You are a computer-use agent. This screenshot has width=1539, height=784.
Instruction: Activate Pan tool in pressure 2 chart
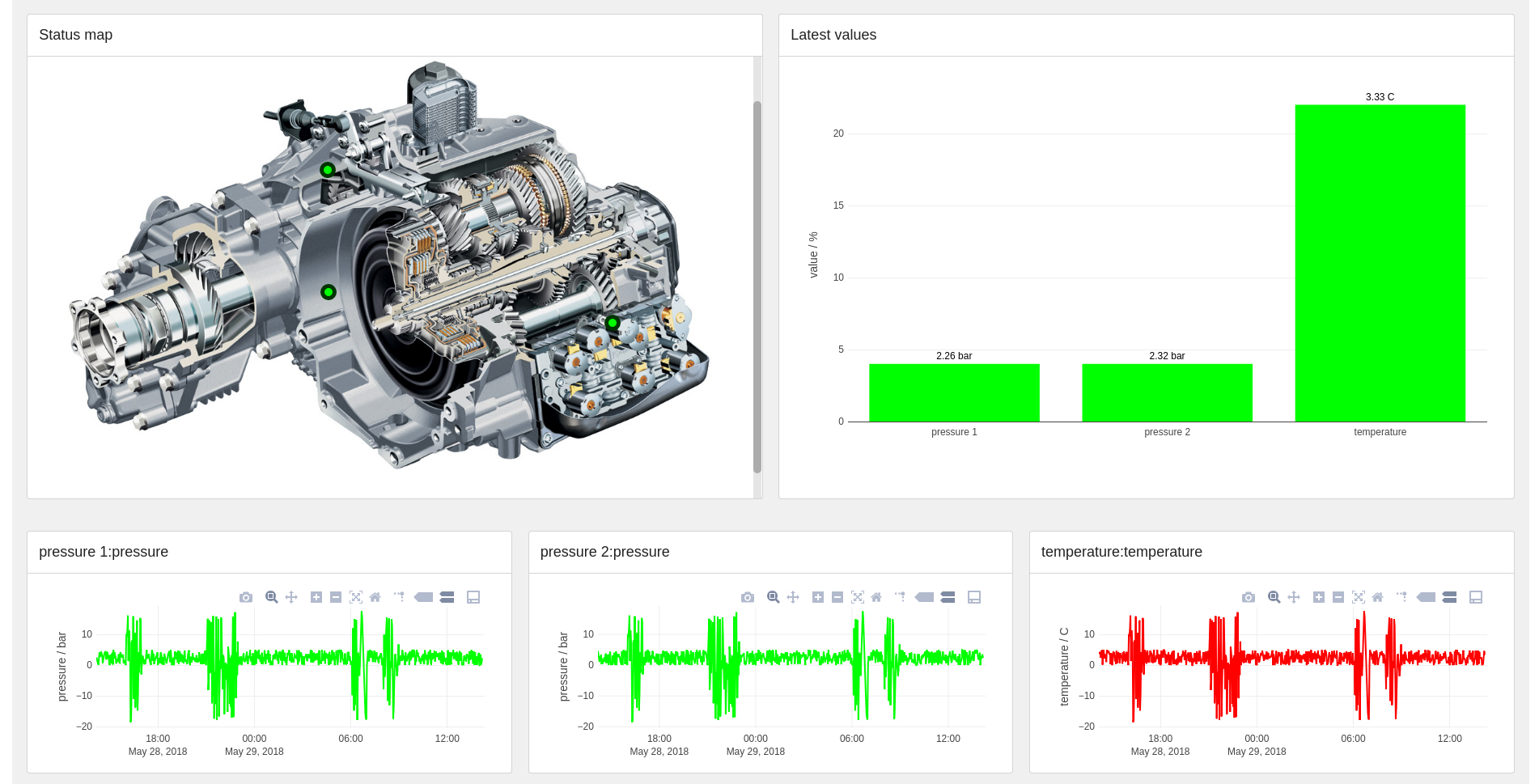(793, 597)
